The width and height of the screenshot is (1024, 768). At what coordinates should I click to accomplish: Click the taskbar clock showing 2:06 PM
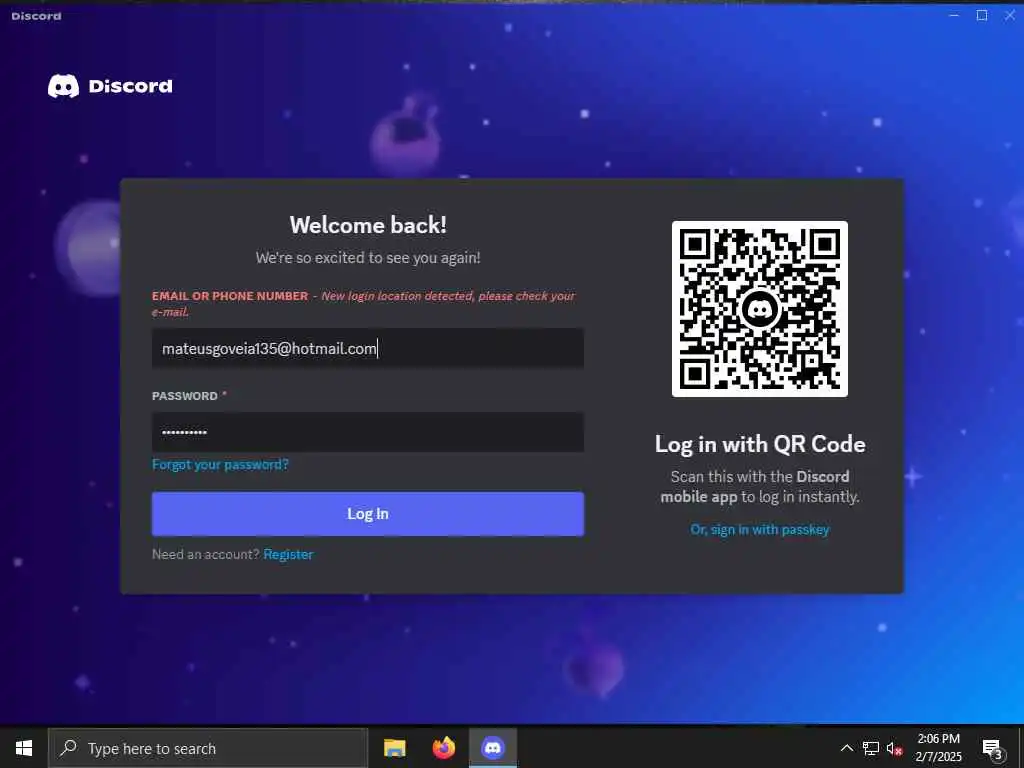tap(938, 748)
